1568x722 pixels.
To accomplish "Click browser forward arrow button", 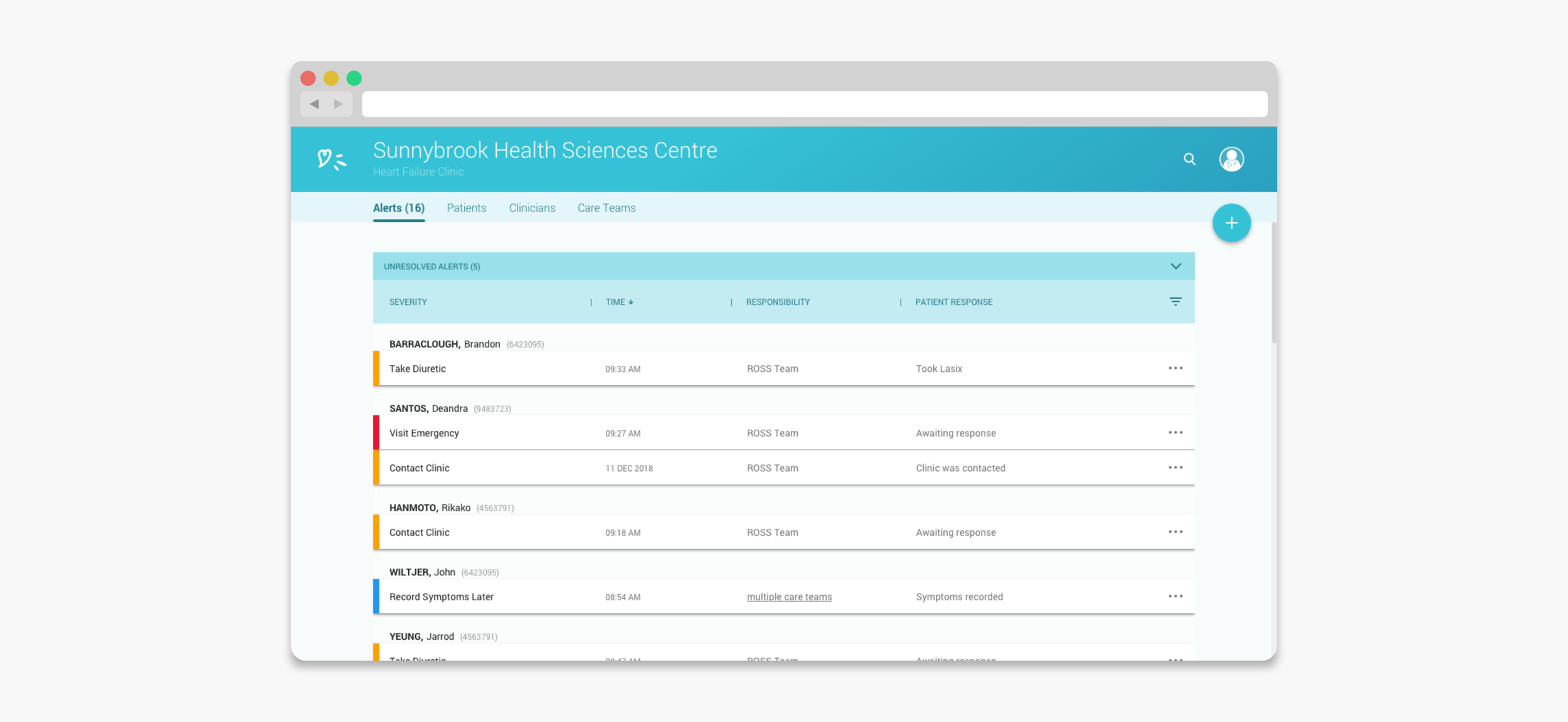I will pos(339,104).
